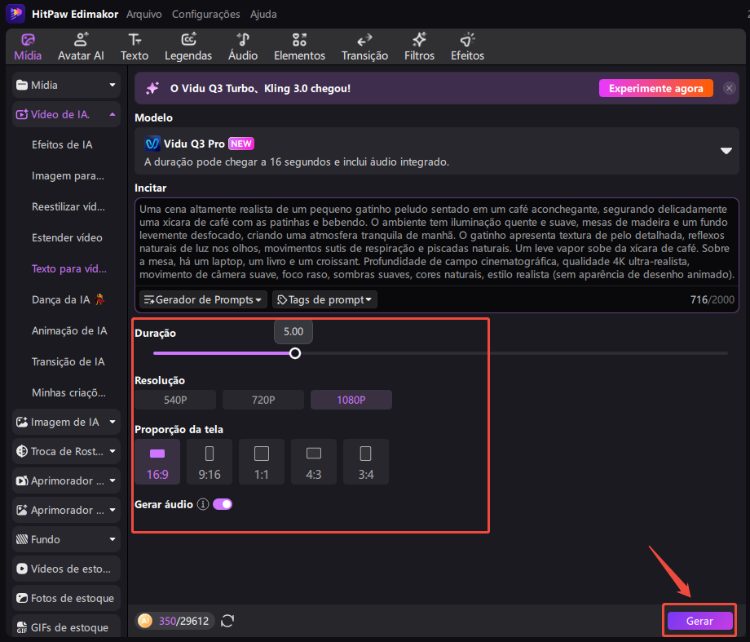Open Minhas criaçõ... in sidebar

[69, 393]
